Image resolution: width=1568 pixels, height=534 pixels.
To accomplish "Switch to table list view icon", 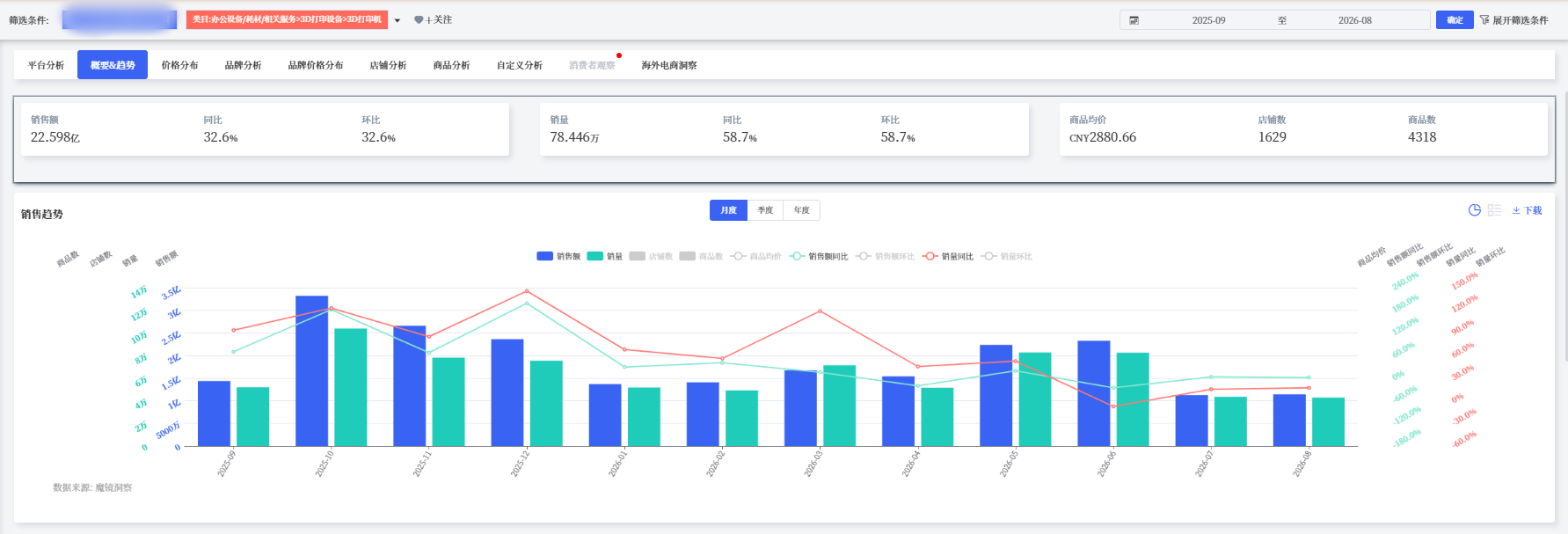I will click(x=1494, y=210).
